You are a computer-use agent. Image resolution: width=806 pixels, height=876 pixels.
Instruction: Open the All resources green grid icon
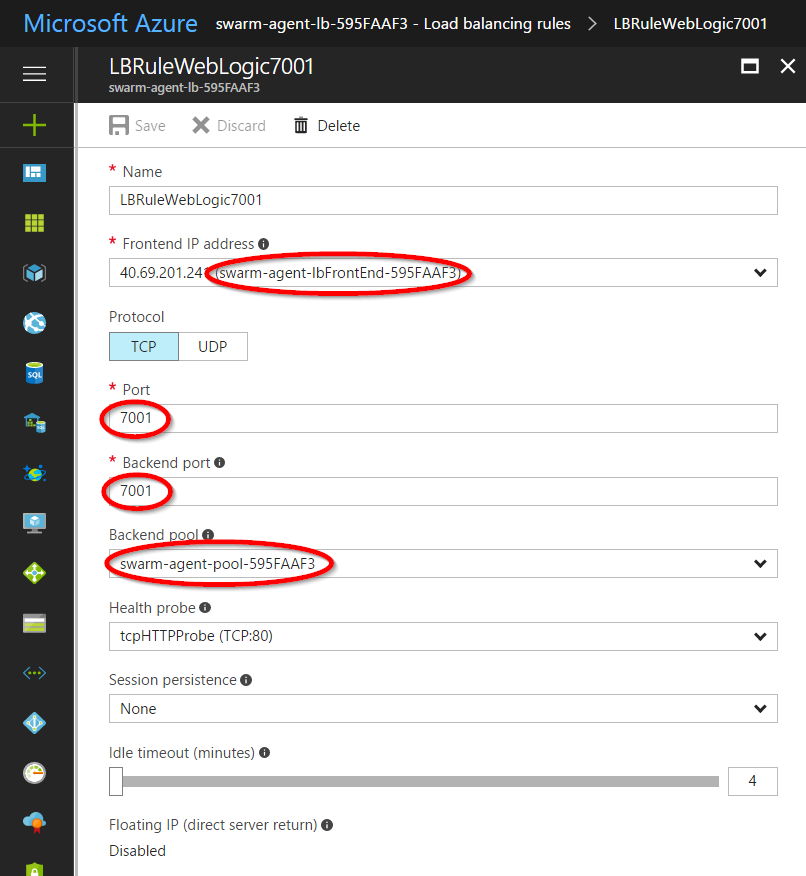pos(35,223)
